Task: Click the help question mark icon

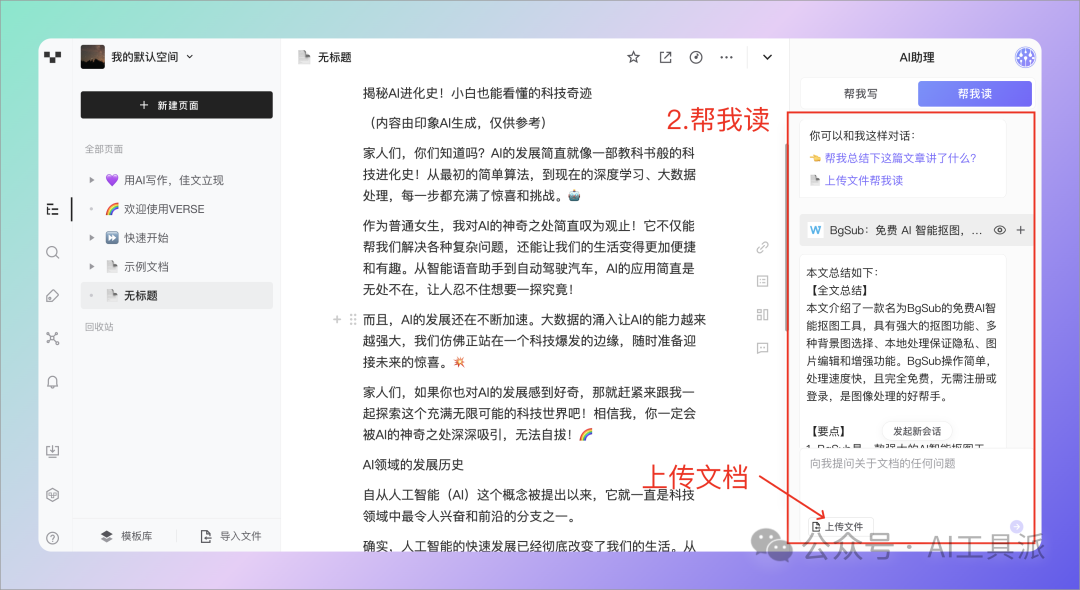Action: click(53, 537)
